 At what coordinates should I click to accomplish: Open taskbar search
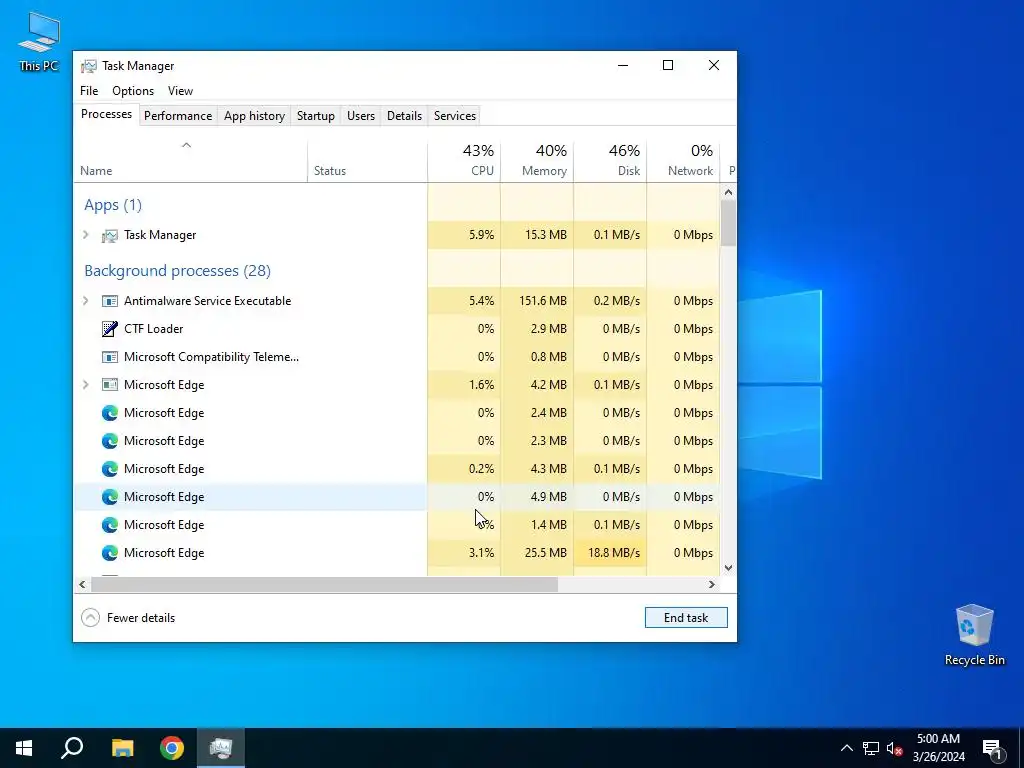click(x=72, y=748)
